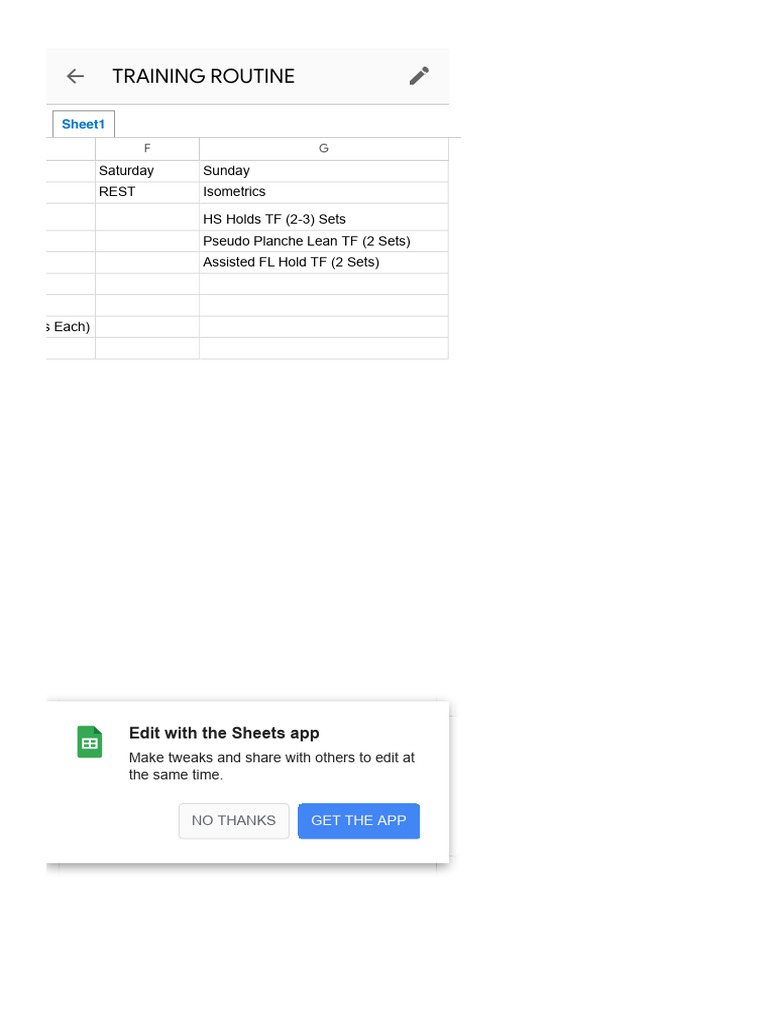Click the back arrow icon
This screenshot has width=768, height=1024.
click(x=75, y=76)
